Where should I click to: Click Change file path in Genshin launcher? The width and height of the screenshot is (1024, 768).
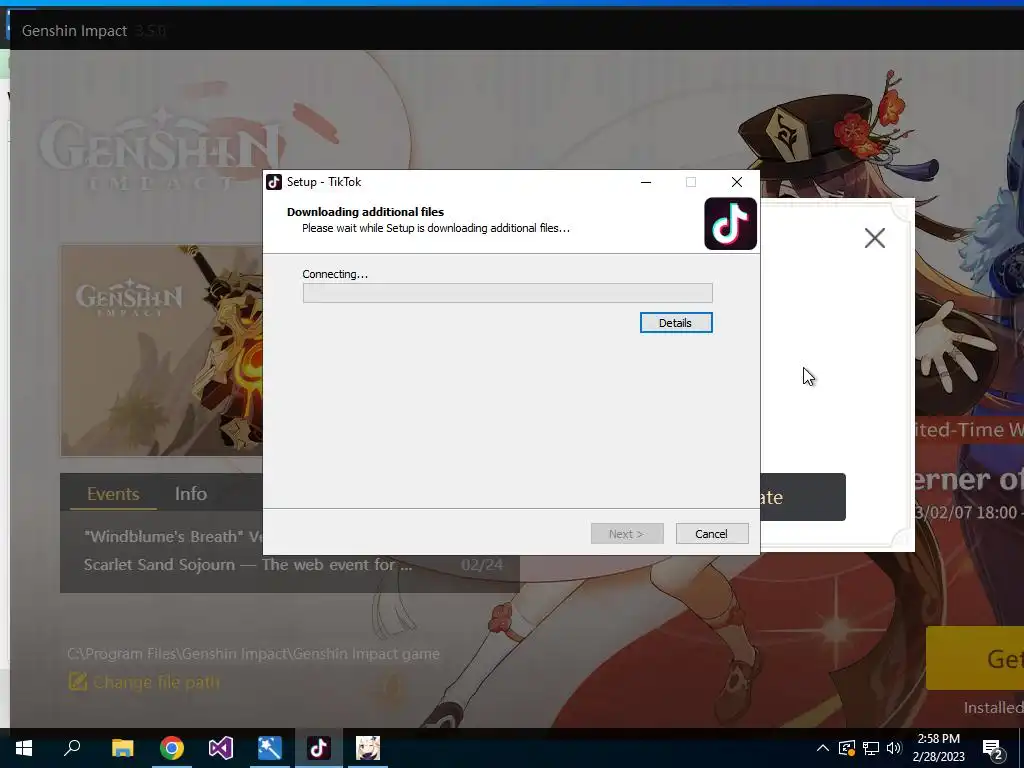pos(156,682)
